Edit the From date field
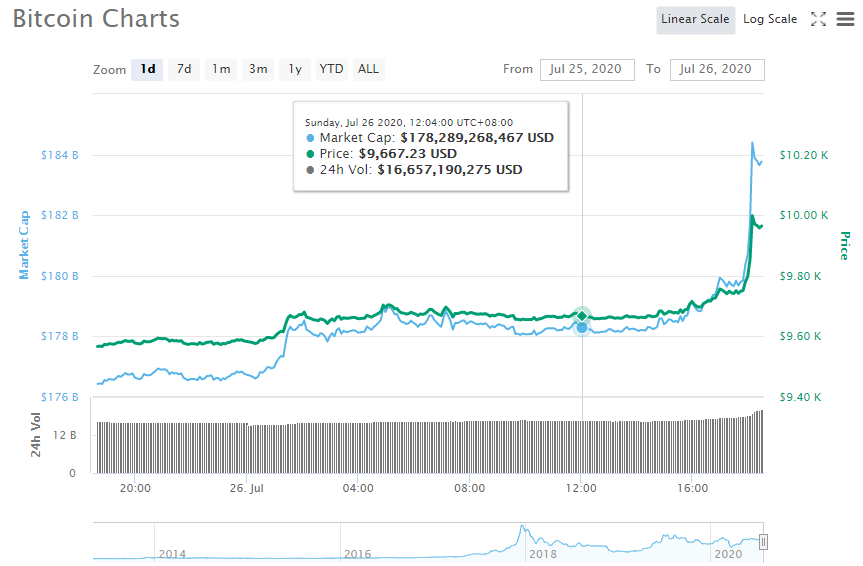Image resolution: width=863 pixels, height=566 pixels. [x=587, y=69]
